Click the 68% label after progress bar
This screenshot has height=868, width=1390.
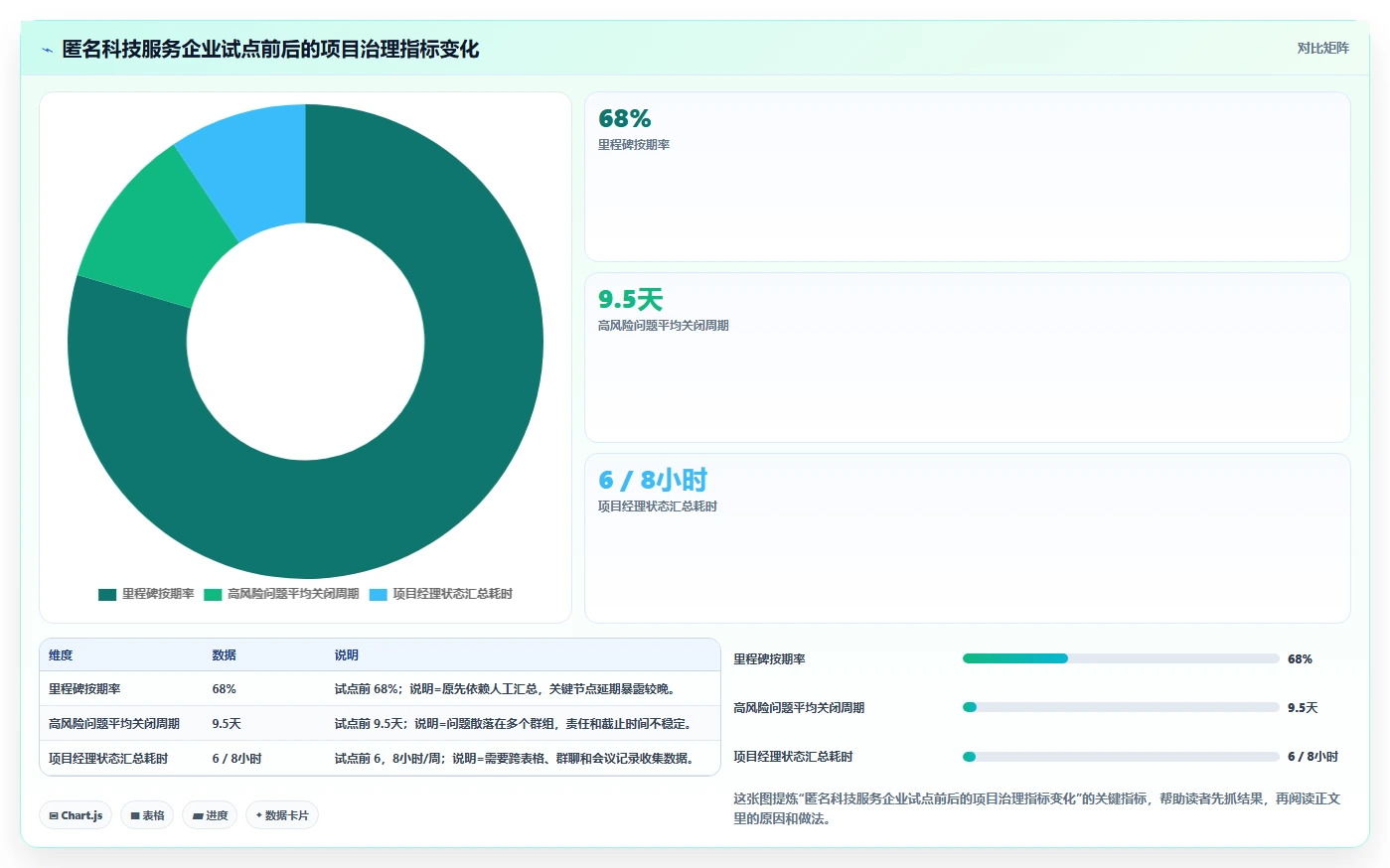[x=1300, y=659]
